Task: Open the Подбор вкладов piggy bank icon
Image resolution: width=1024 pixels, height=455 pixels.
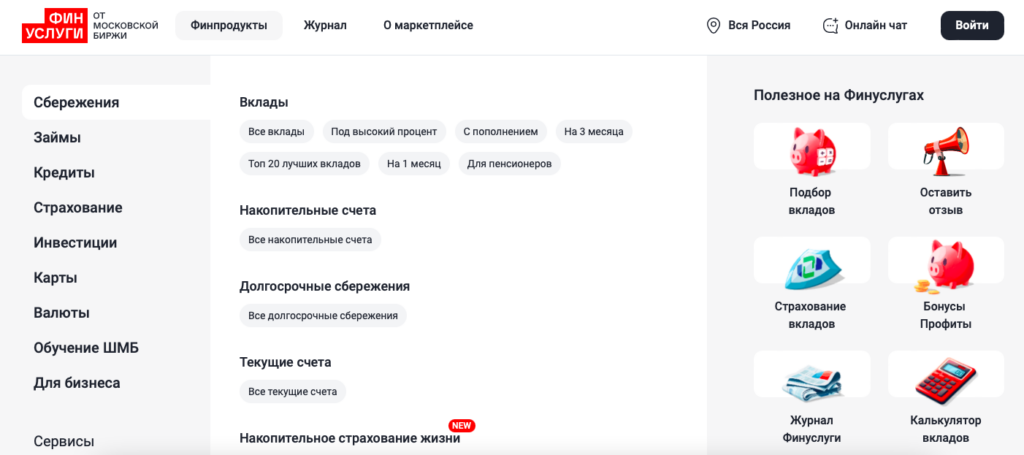Action: [x=811, y=148]
